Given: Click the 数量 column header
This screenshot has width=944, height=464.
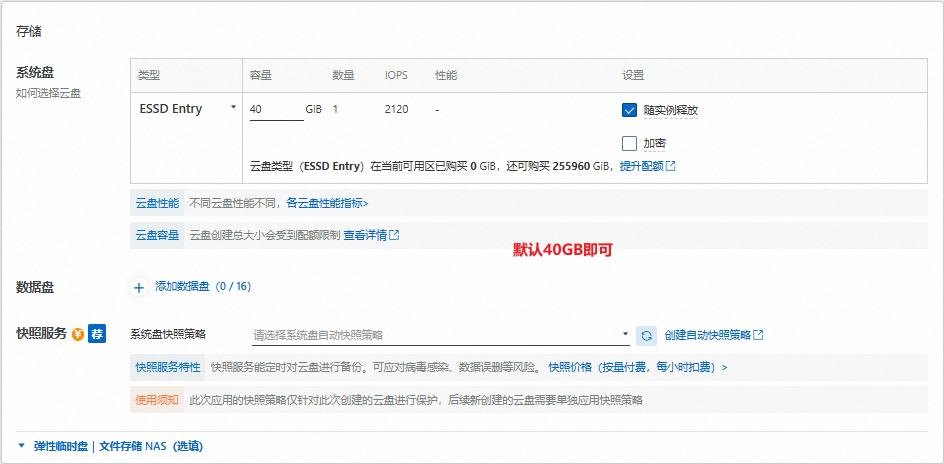Looking at the screenshot, I should tap(343, 75).
